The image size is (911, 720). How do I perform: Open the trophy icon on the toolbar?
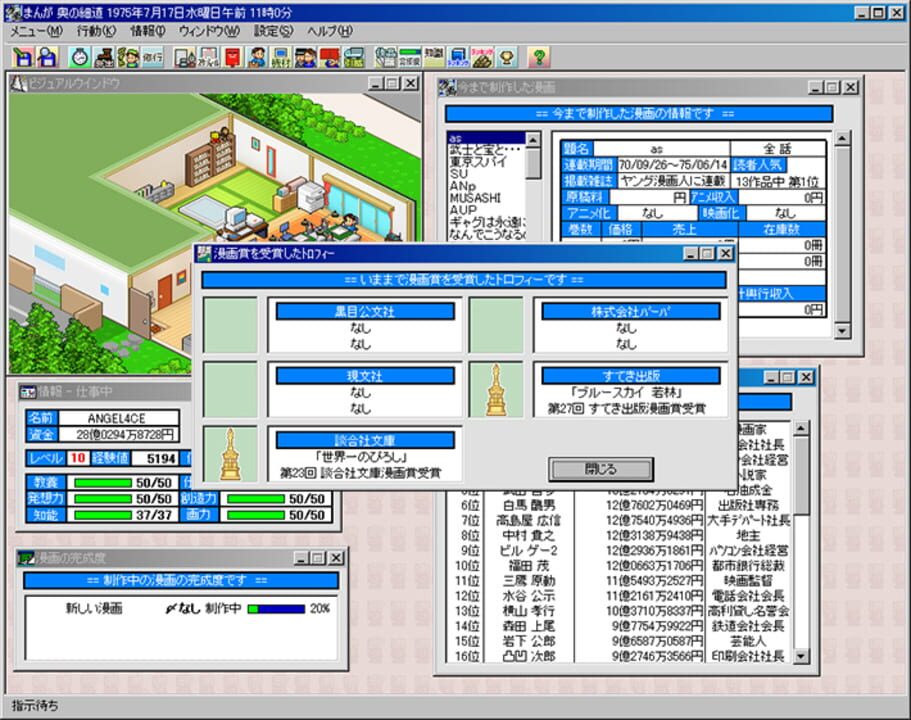pos(506,56)
